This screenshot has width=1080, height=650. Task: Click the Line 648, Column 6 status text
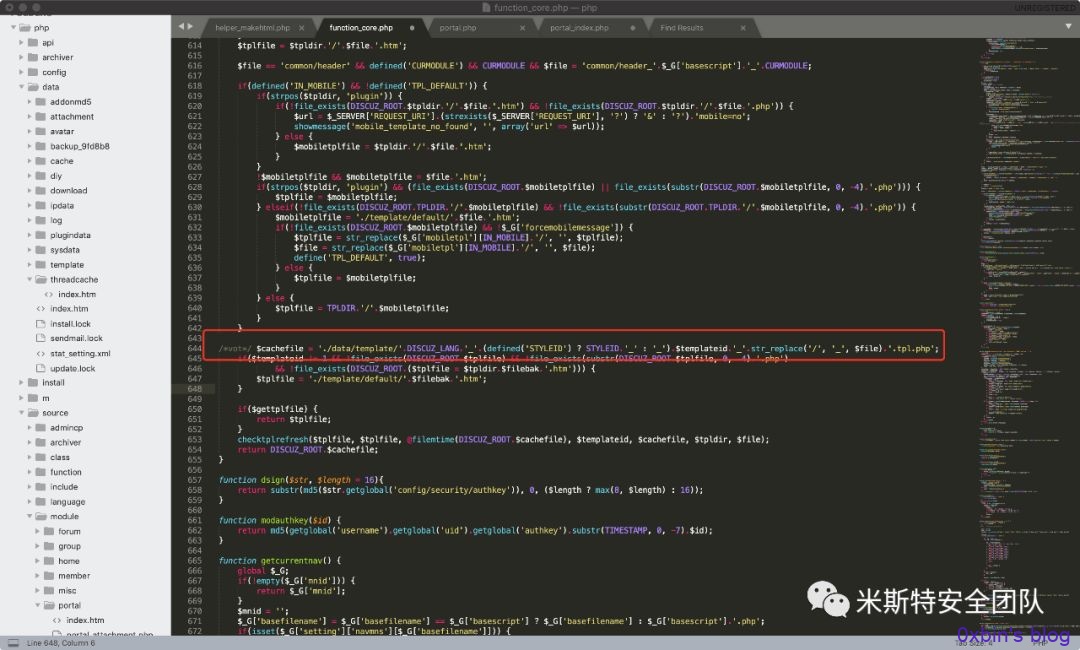[x=61, y=643]
